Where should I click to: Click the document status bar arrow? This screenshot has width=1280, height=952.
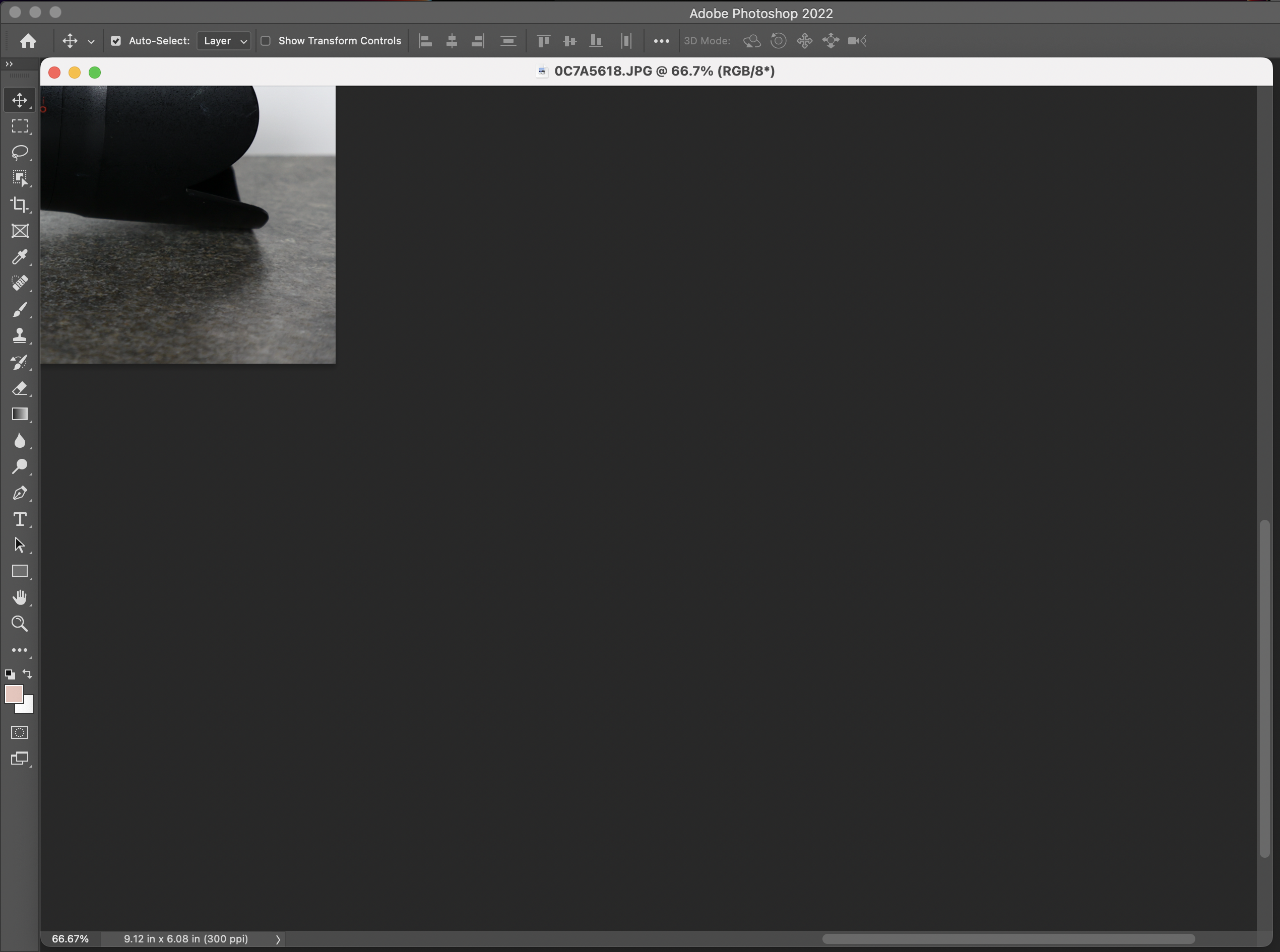click(x=278, y=938)
